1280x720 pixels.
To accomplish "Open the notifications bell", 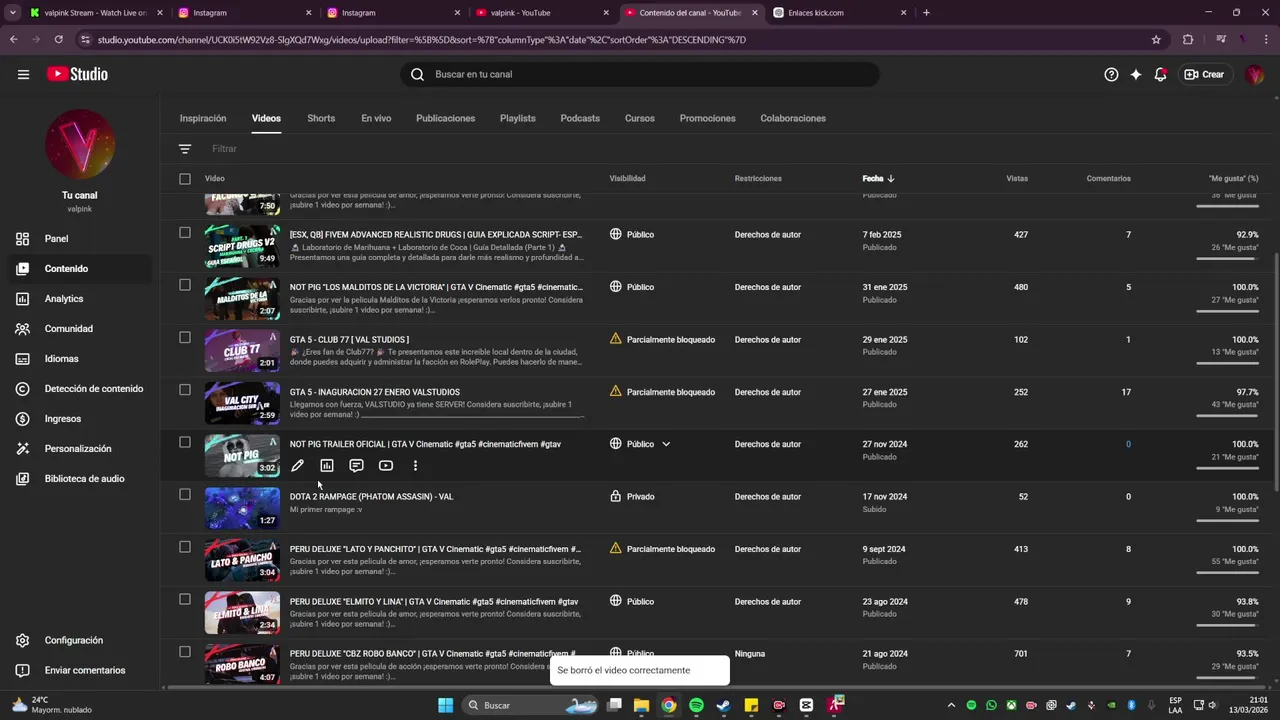I will pyautogui.click(x=1160, y=74).
